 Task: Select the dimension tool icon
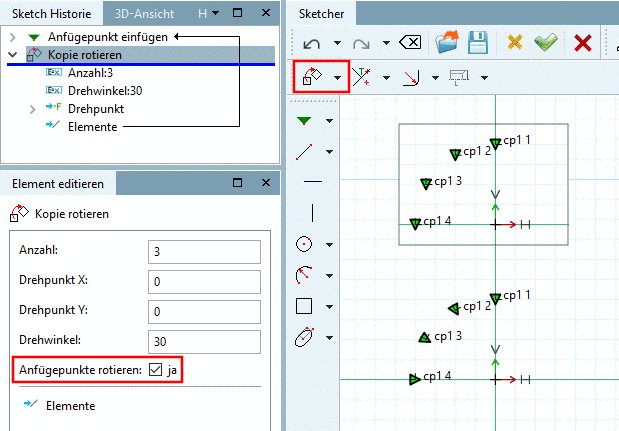coord(459,77)
